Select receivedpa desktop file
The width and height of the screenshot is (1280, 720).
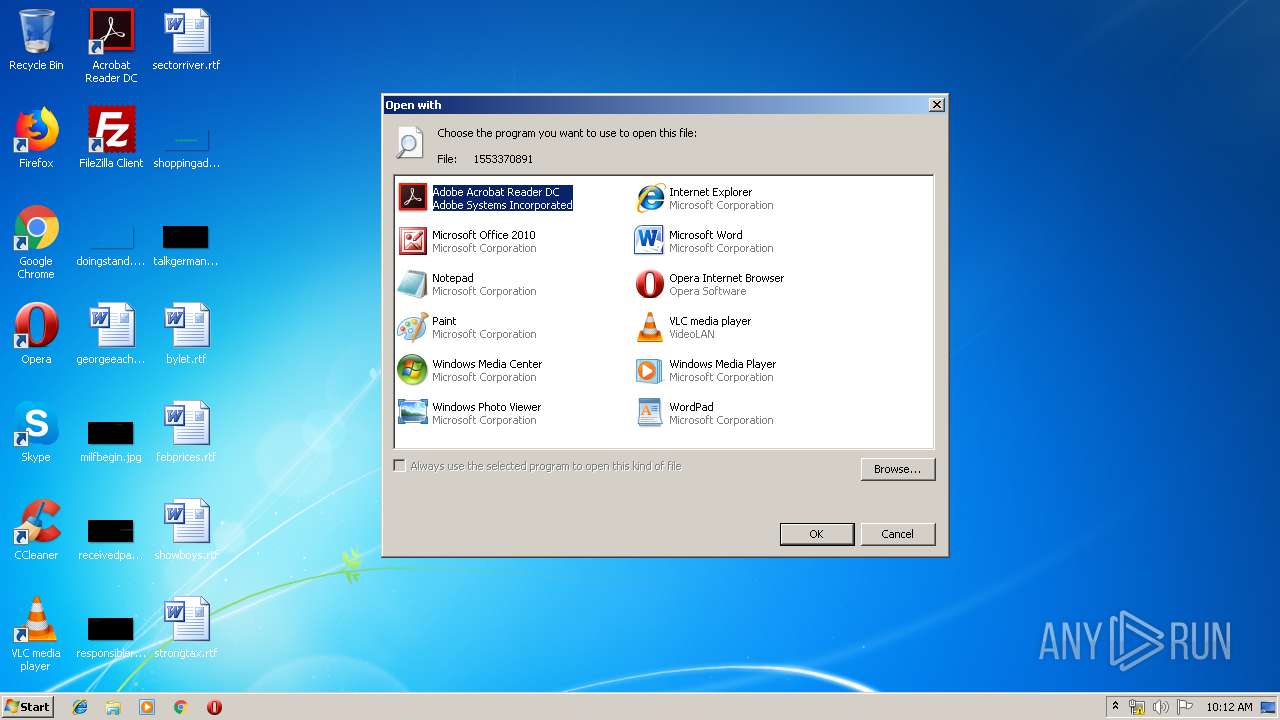pyautogui.click(x=111, y=539)
